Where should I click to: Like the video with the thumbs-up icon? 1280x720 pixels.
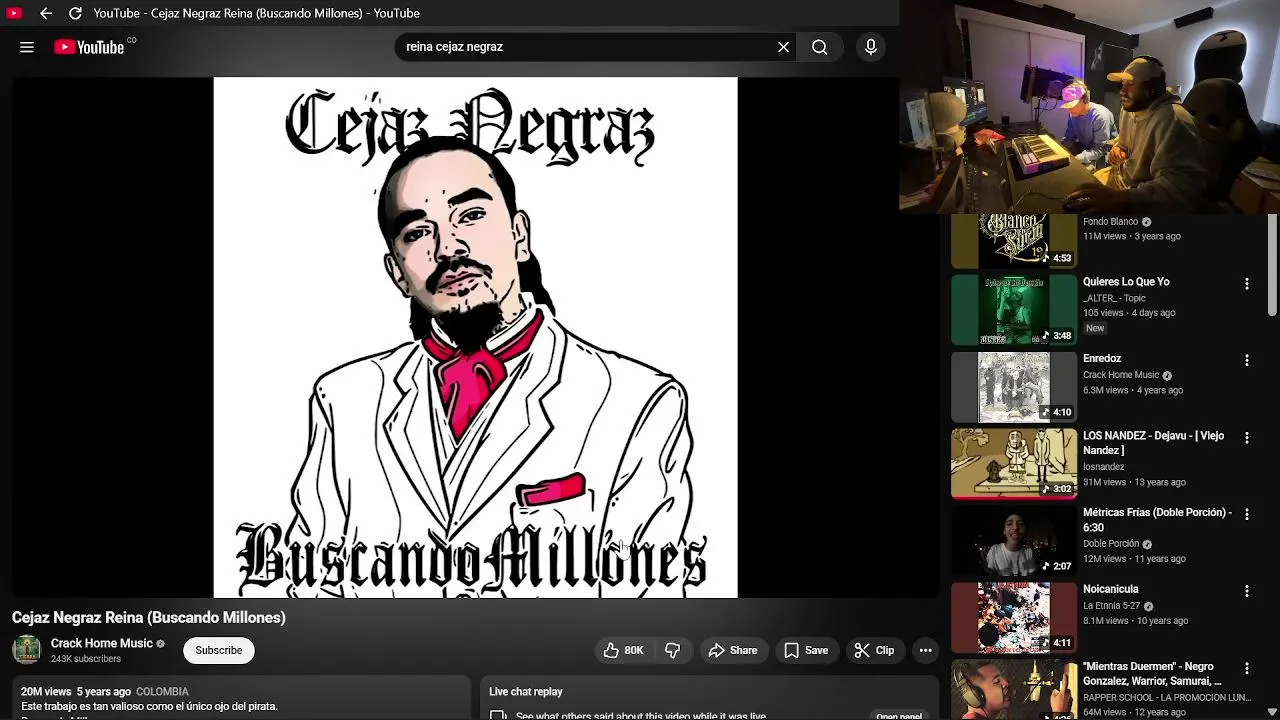[622, 650]
